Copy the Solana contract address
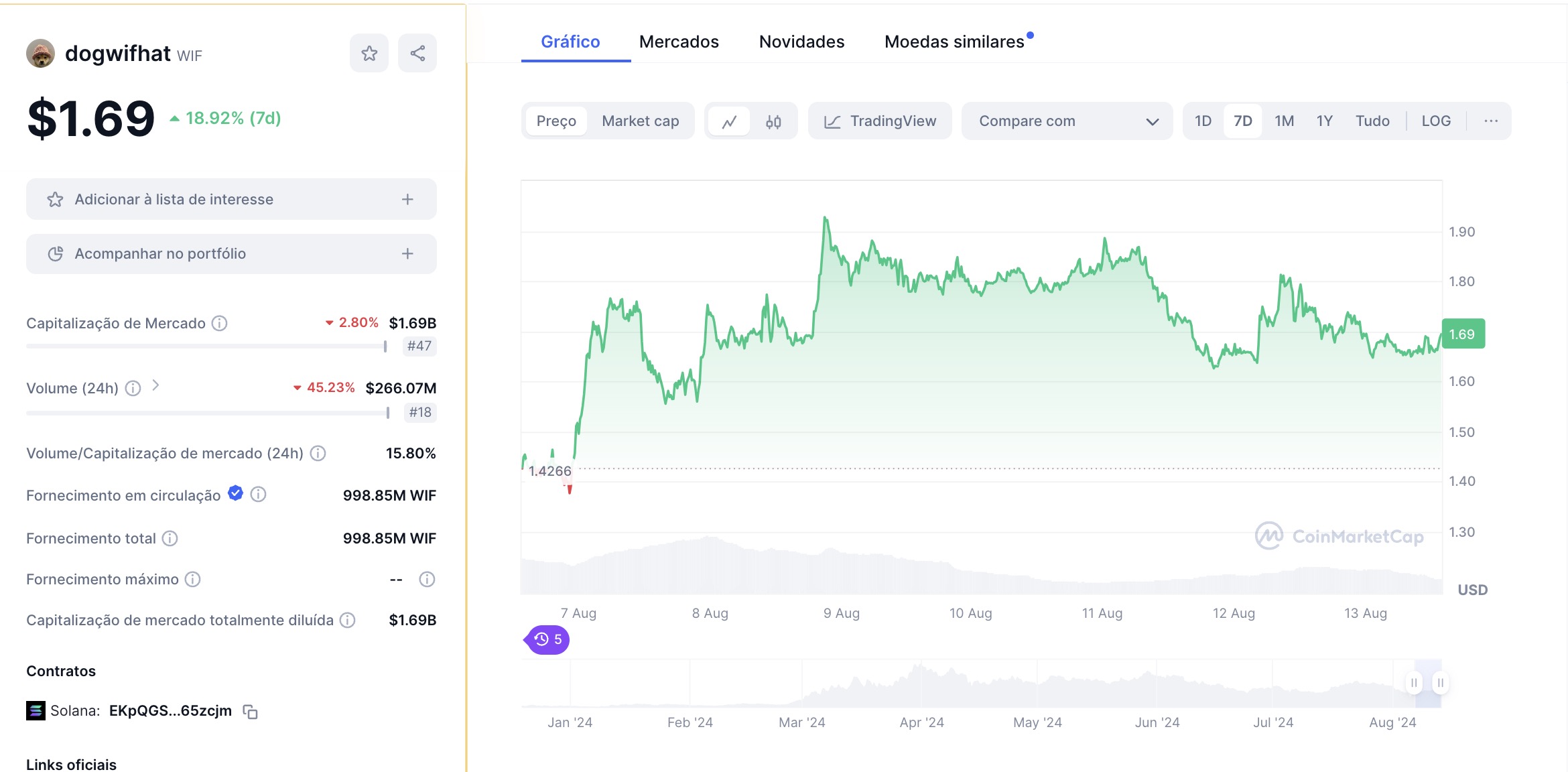The image size is (1568, 772). (250, 712)
